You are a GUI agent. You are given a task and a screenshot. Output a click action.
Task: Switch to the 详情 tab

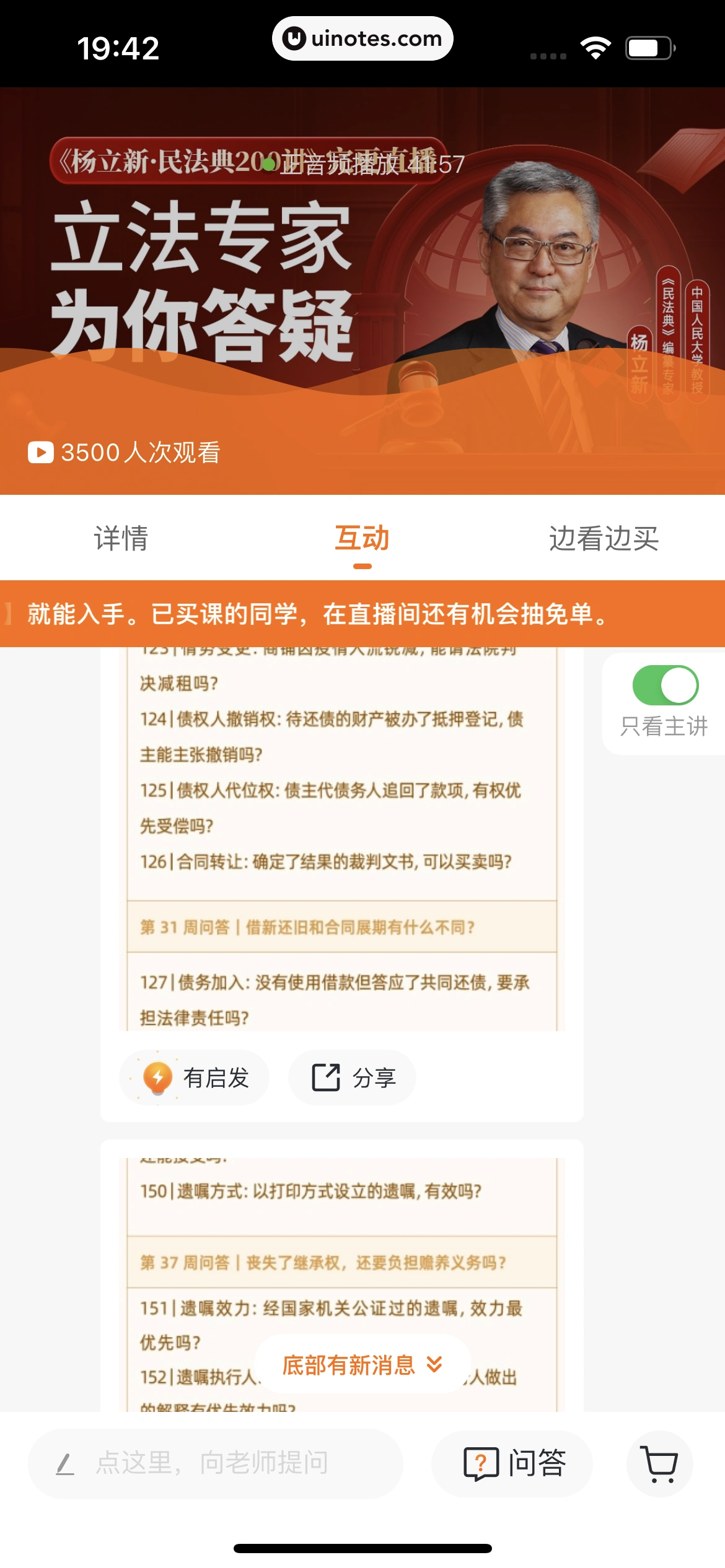click(x=121, y=538)
